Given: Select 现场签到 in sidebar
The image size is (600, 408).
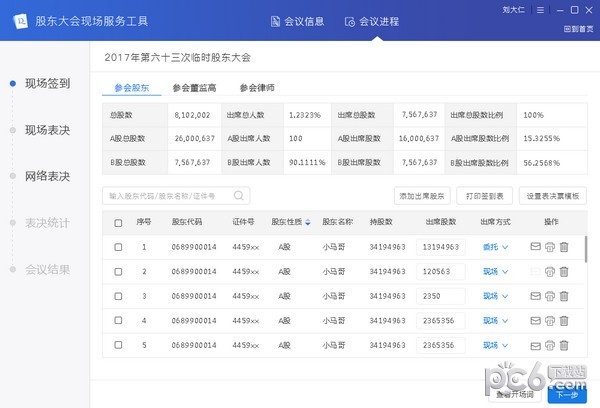Looking at the screenshot, I should pos(47,83).
